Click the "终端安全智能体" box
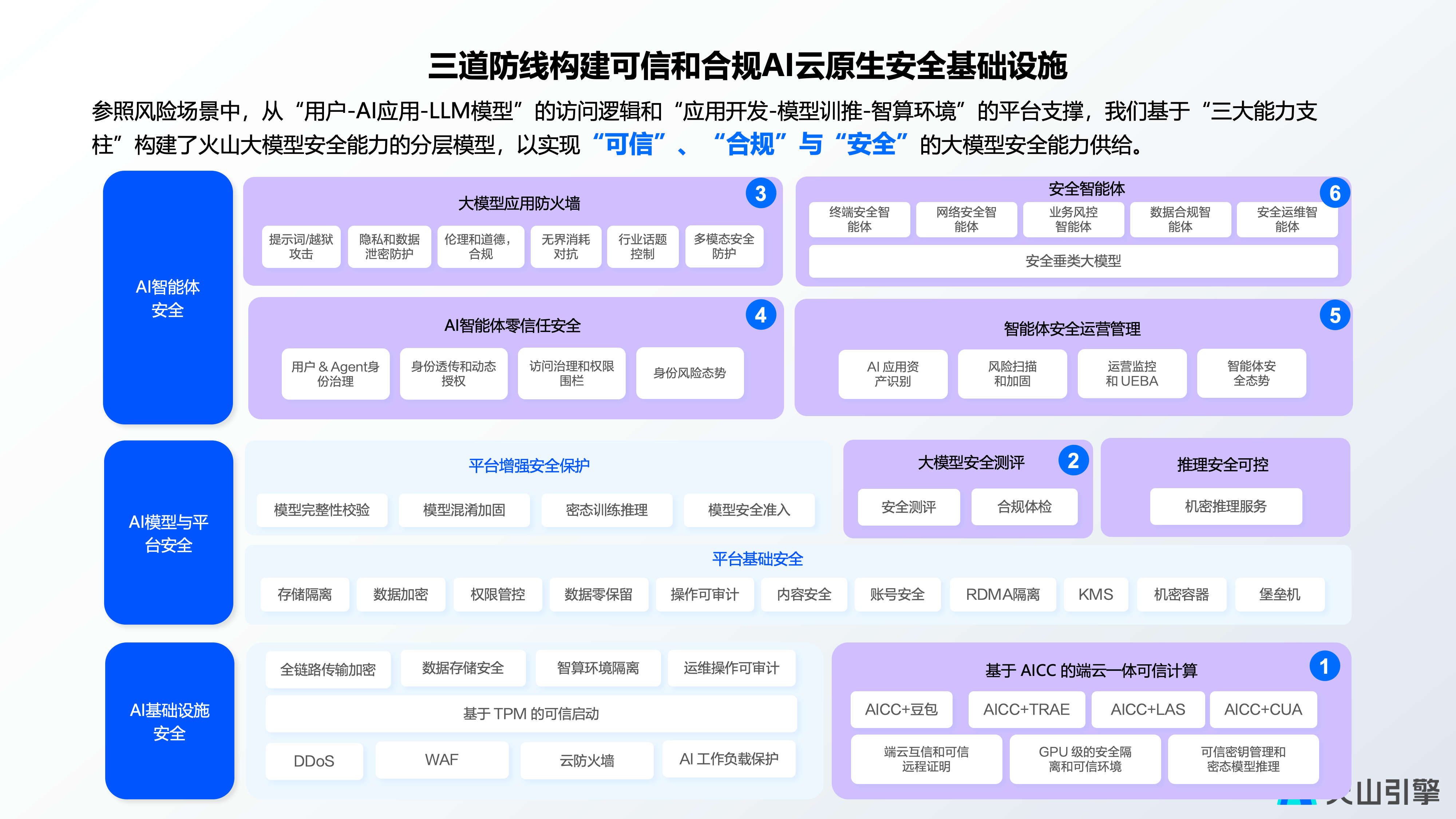This screenshot has height=819, width=1456. pos(859,219)
